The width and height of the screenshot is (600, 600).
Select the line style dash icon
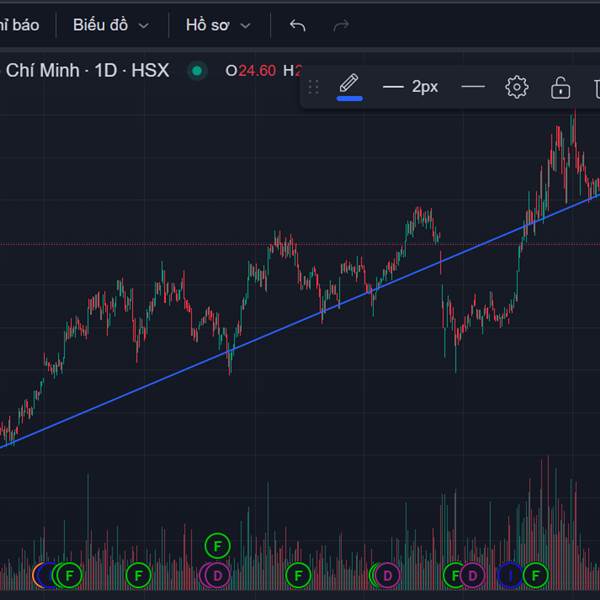tap(473, 87)
